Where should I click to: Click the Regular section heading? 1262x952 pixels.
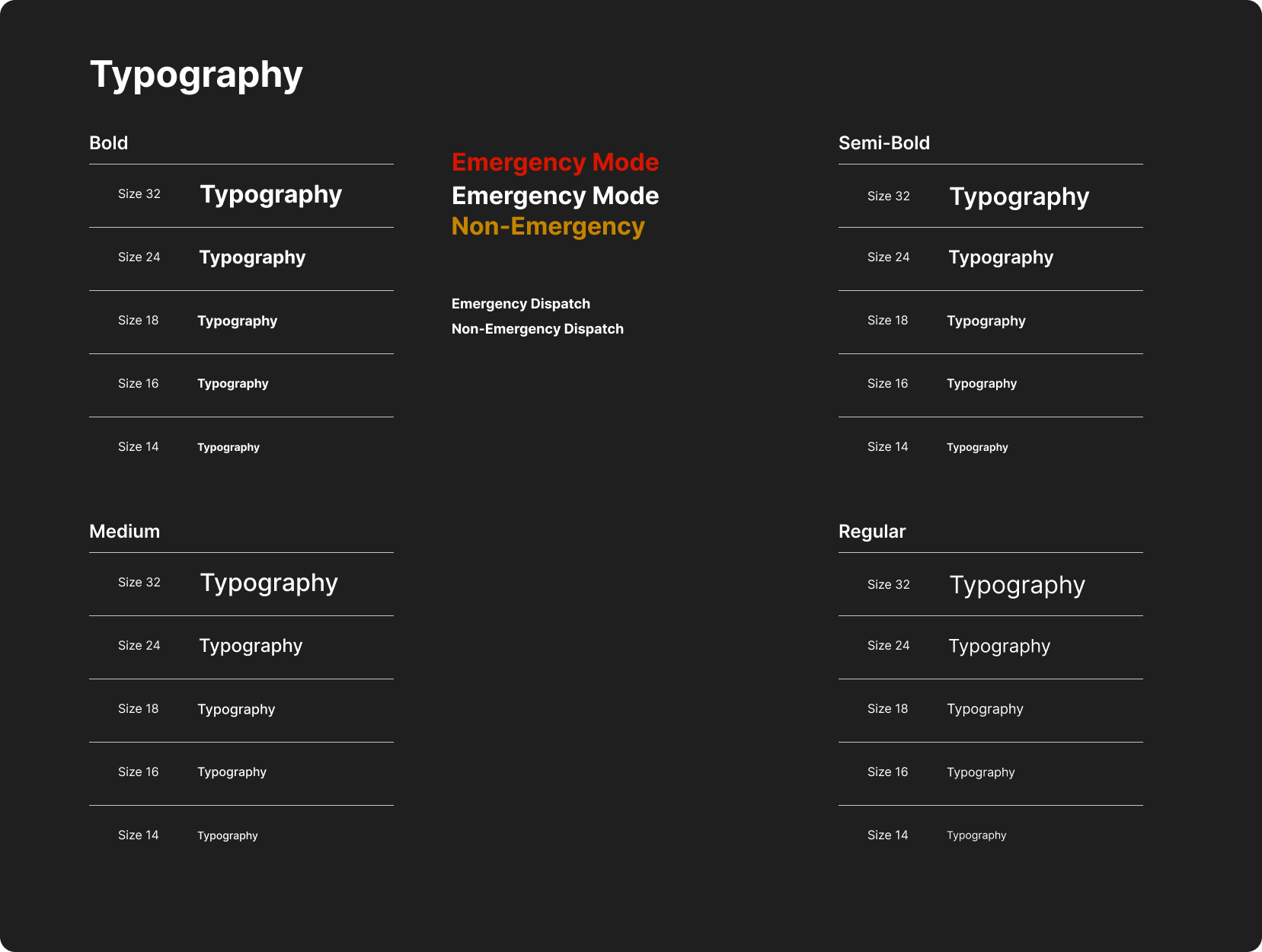[x=872, y=532]
